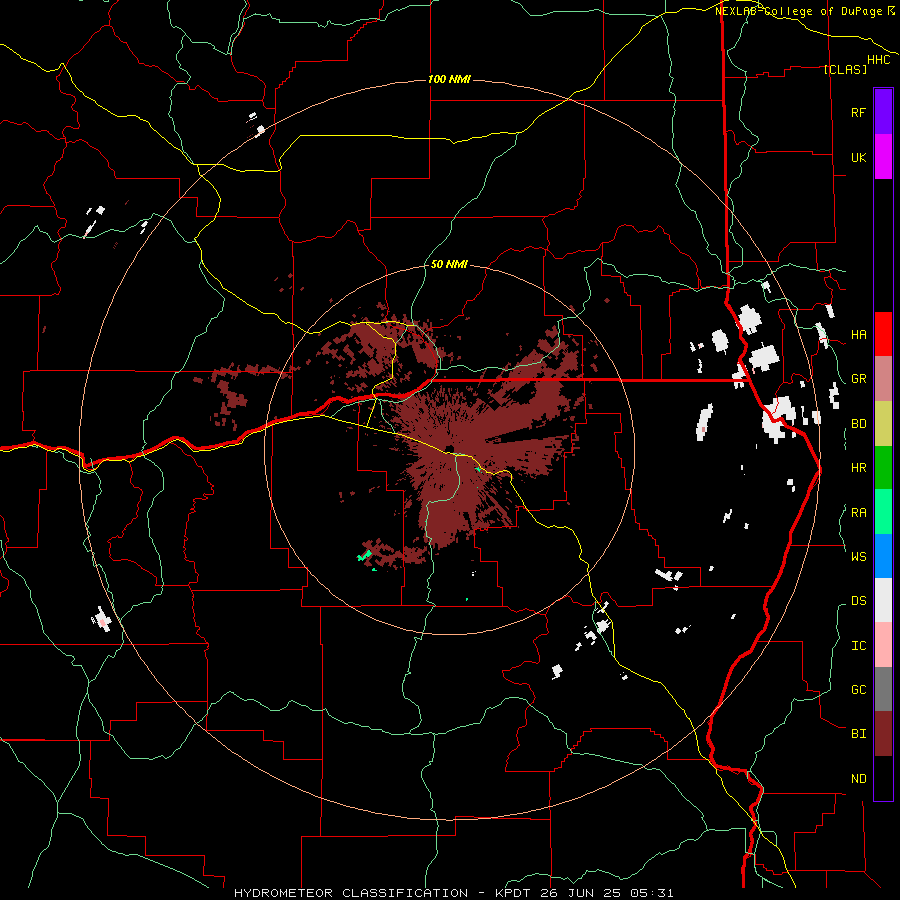Click the HA red legend swatch
This screenshot has height=900, width=900.
click(883, 334)
